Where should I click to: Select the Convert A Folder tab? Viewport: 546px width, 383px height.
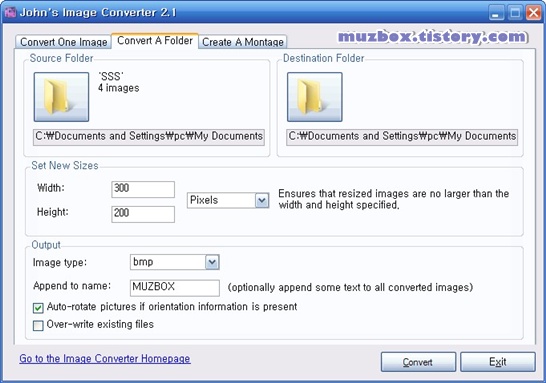[x=155, y=41]
